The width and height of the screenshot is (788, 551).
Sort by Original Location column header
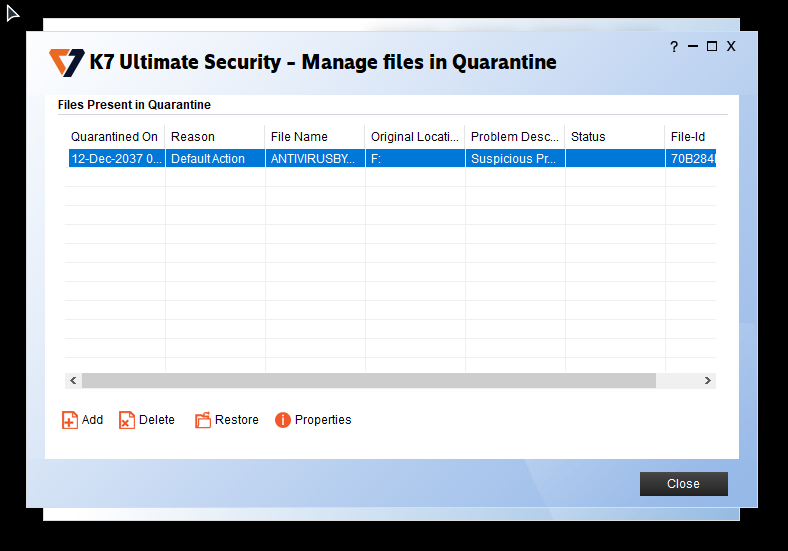coord(415,137)
